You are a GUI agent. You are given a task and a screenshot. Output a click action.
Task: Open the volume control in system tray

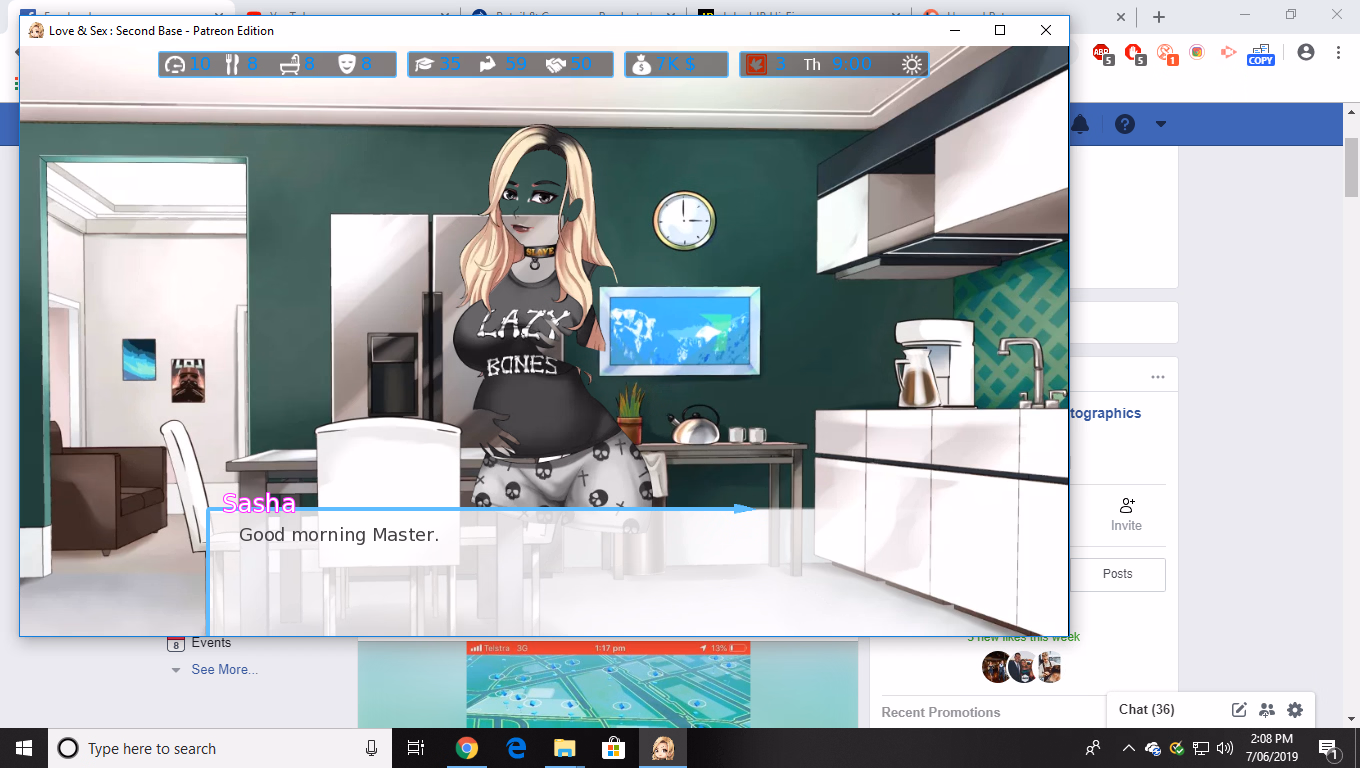coord(1225,748)
